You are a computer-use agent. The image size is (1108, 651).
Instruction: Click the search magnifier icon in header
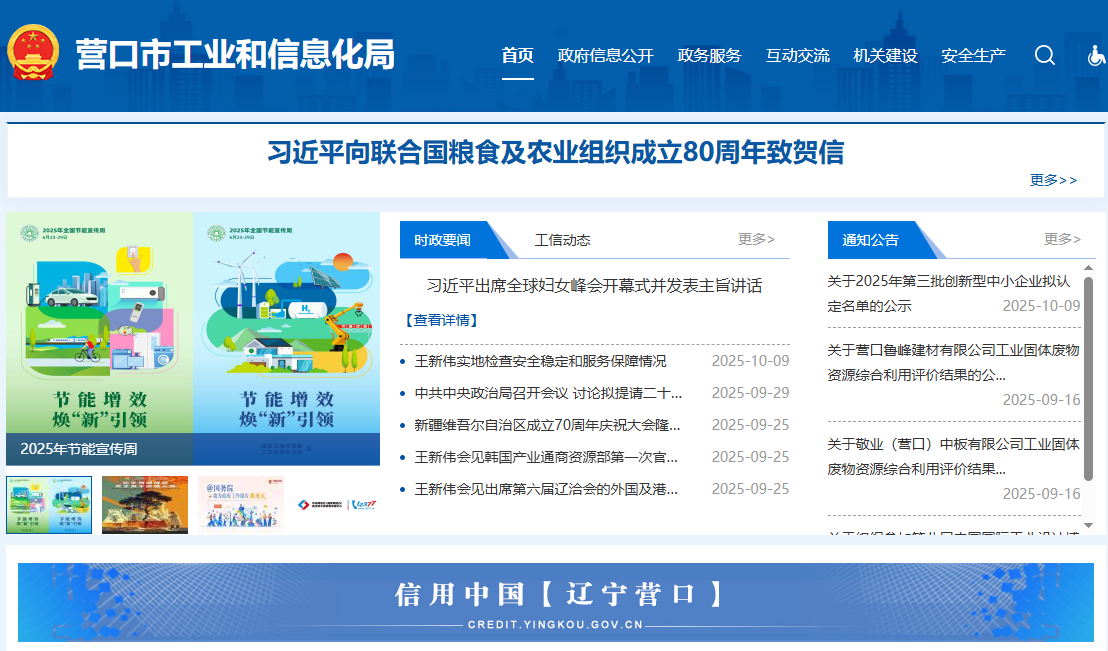[1045, 56]
